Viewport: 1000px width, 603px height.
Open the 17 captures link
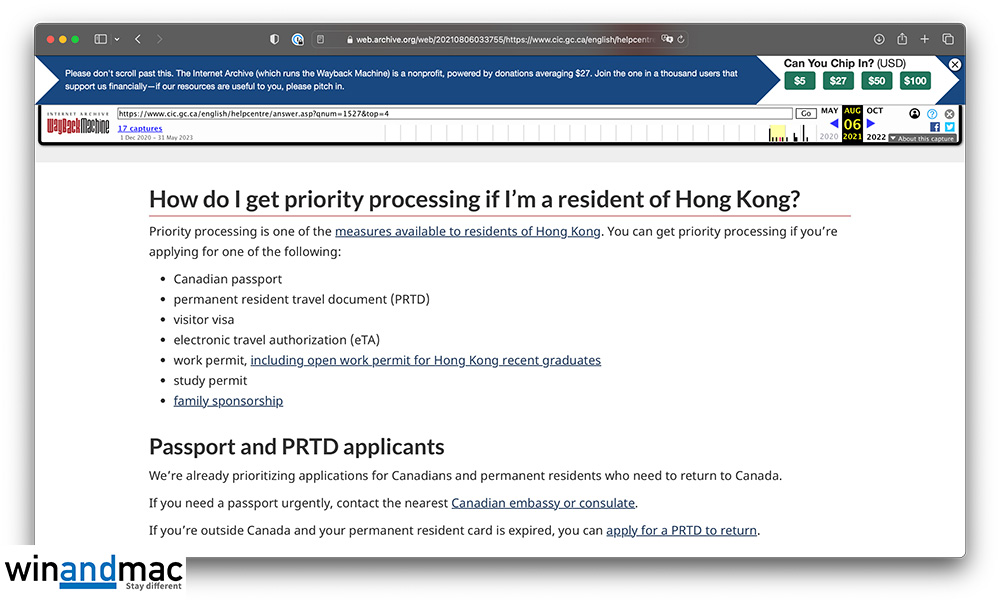point(139,129)
